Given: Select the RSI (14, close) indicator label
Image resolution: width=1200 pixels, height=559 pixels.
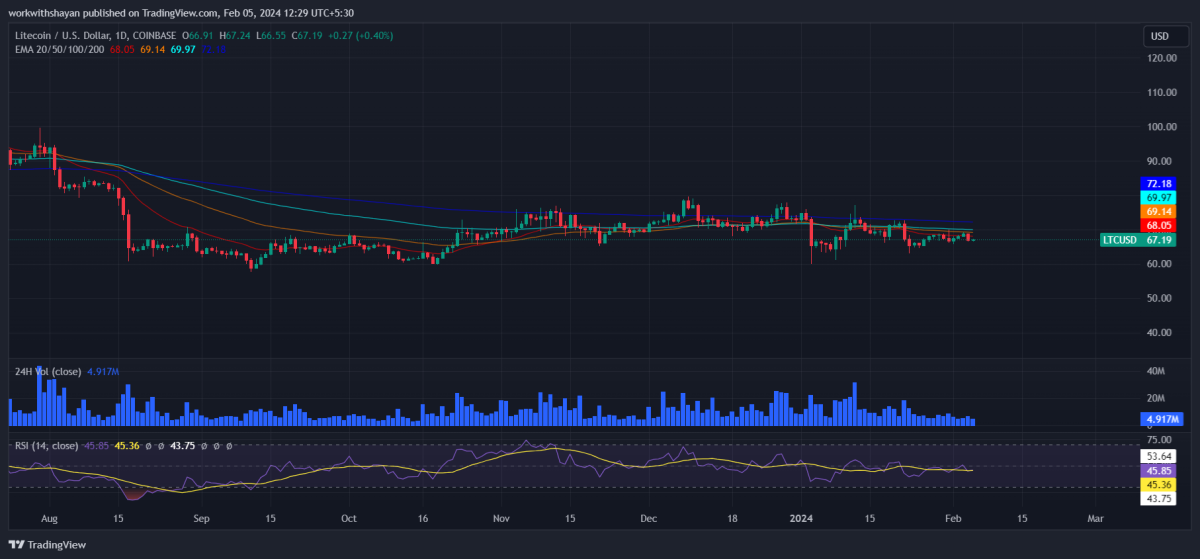Looking at the screenshot, I should [x=46, y=446].
